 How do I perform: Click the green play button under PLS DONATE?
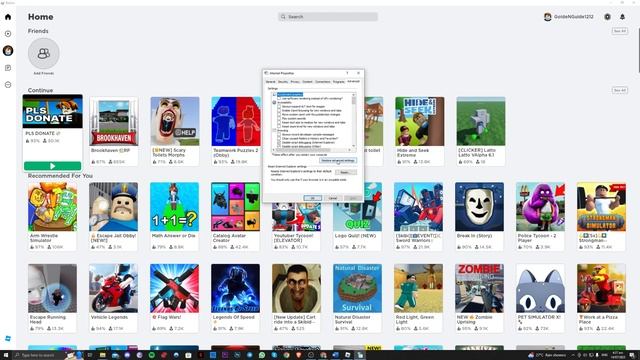point(52,166)
